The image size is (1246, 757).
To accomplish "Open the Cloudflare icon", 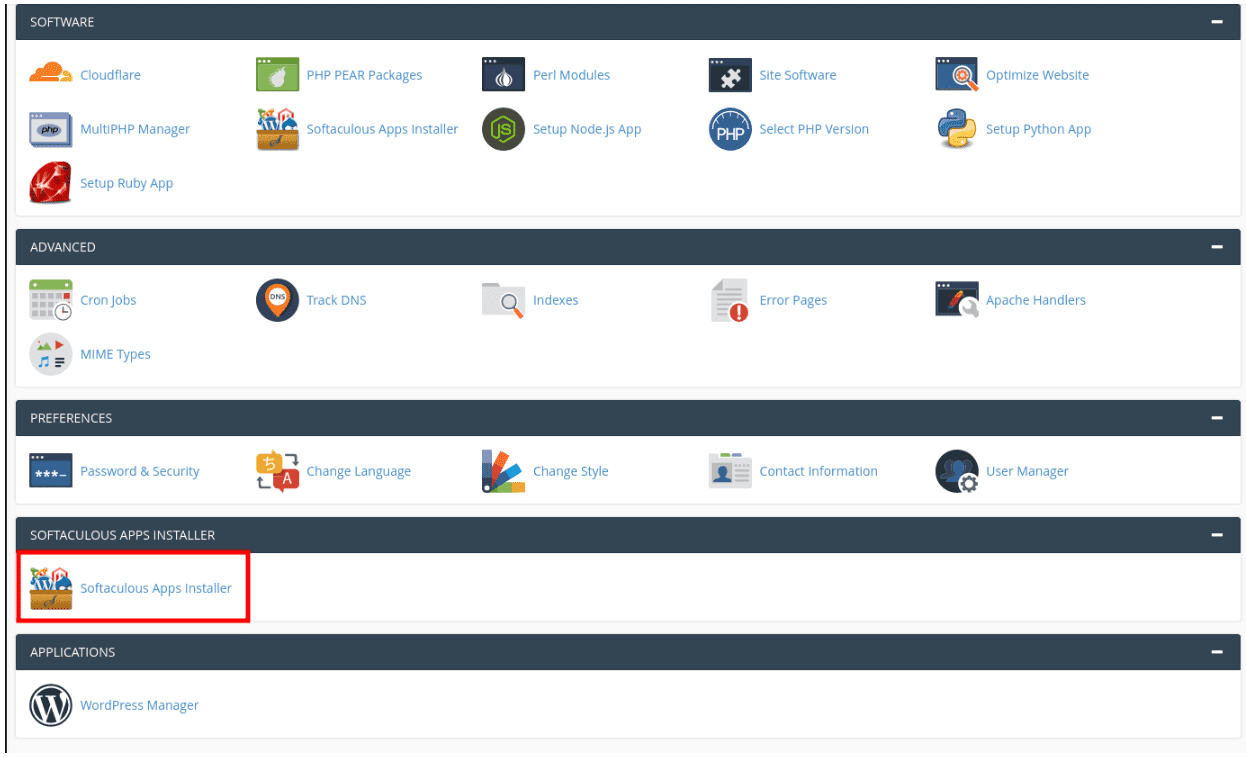I will pyautogui.click(x=51, y=75).
